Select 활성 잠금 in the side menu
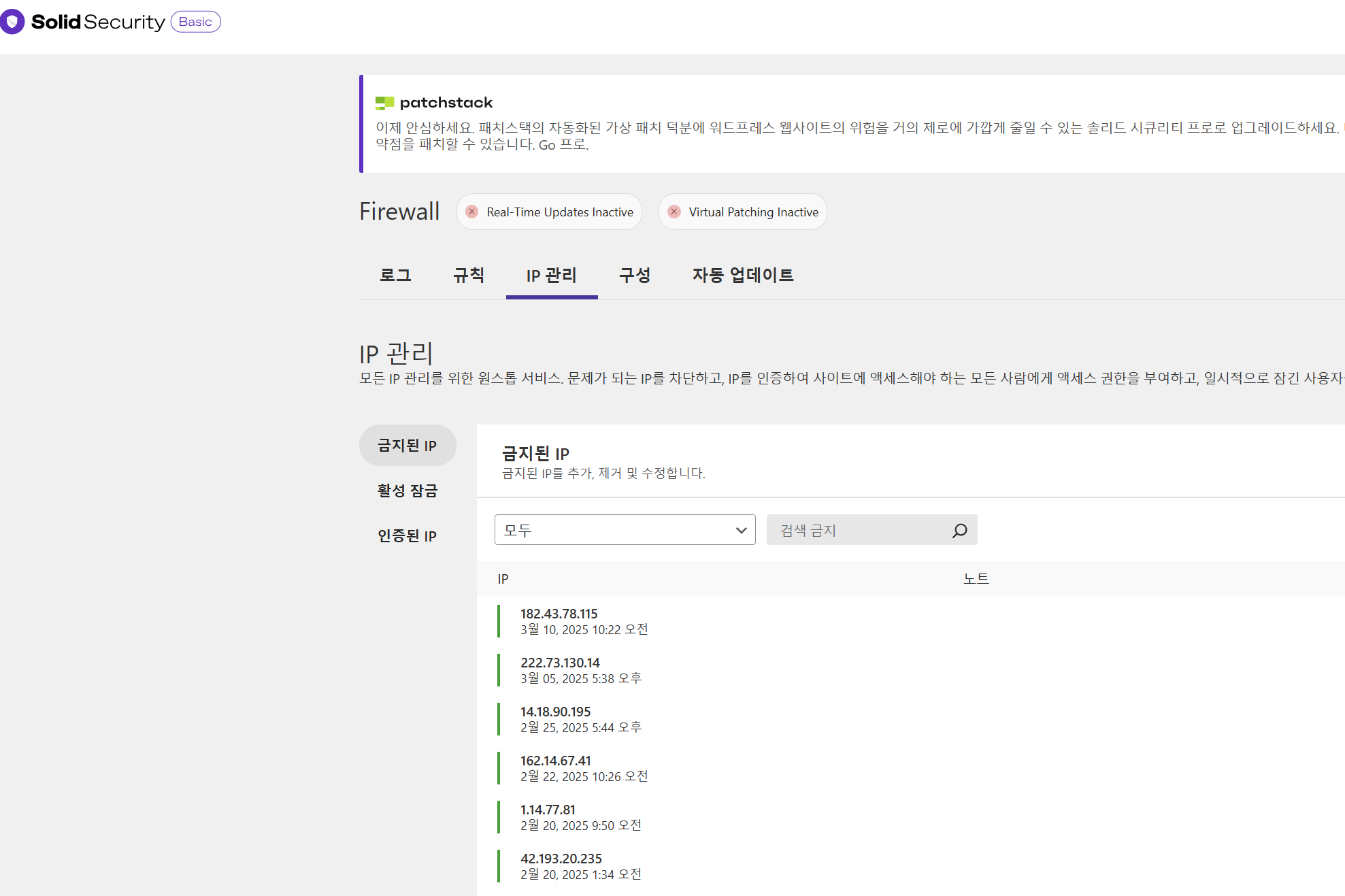Screen dimensions: 1345x896 [408, 491]
